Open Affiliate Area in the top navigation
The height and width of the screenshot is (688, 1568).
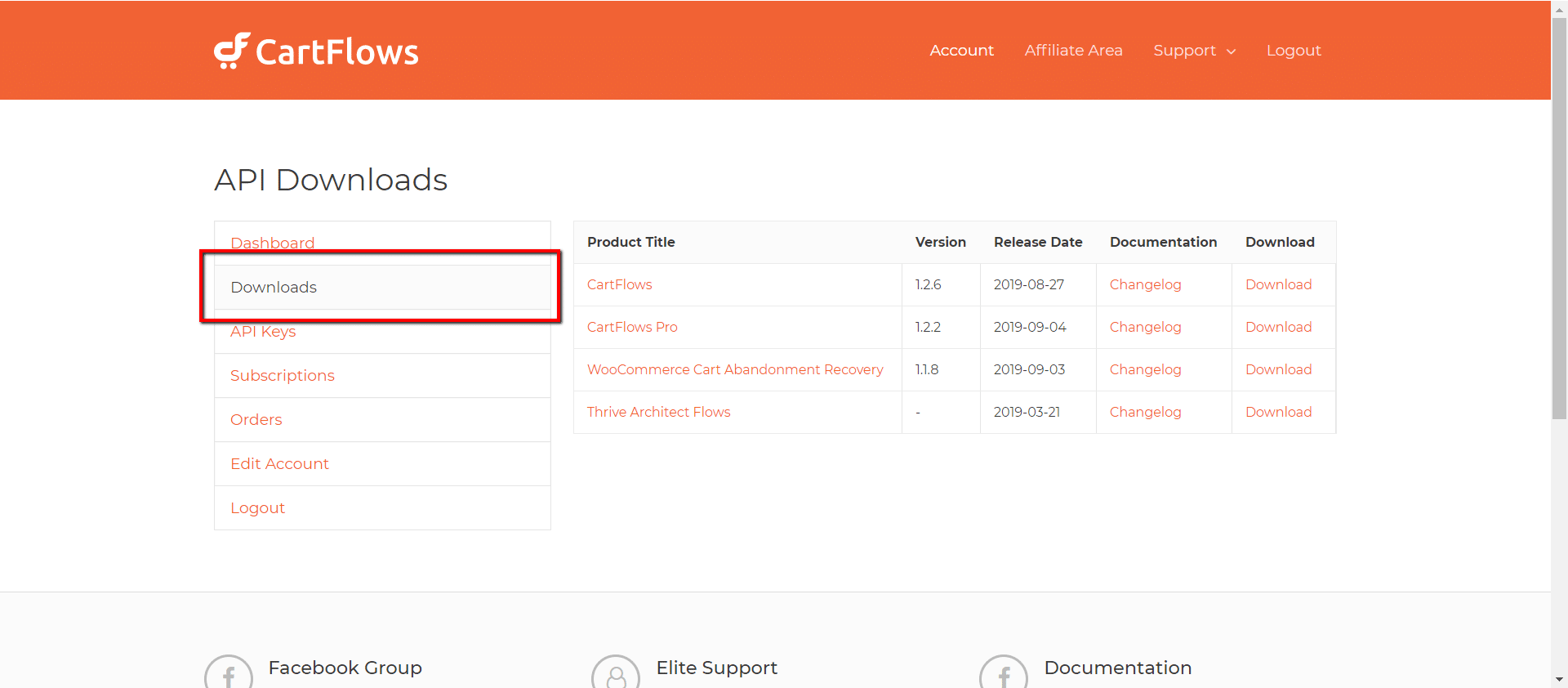click(1073, 51)
